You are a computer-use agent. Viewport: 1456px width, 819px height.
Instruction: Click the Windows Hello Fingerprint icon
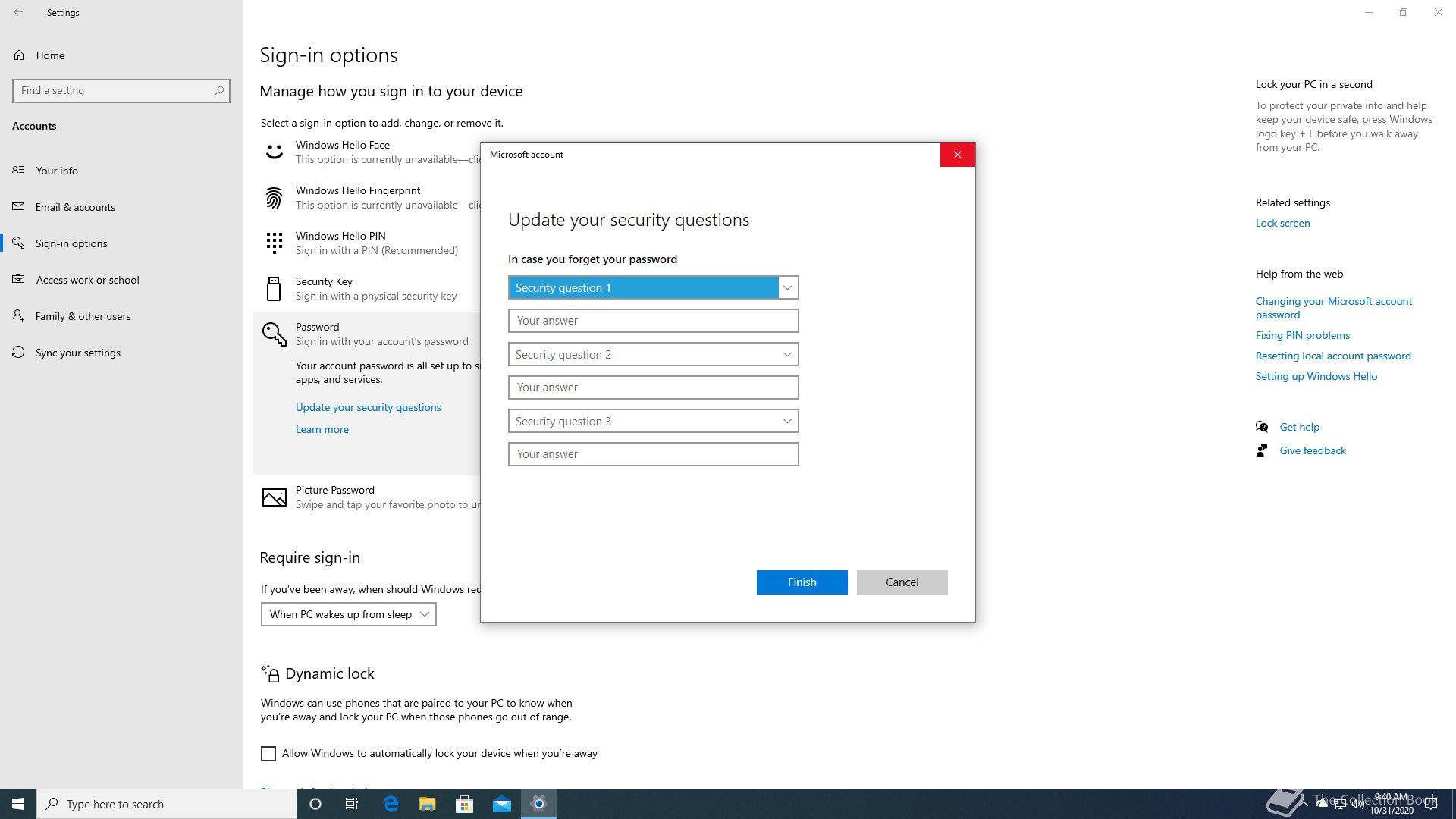(274, 198)
